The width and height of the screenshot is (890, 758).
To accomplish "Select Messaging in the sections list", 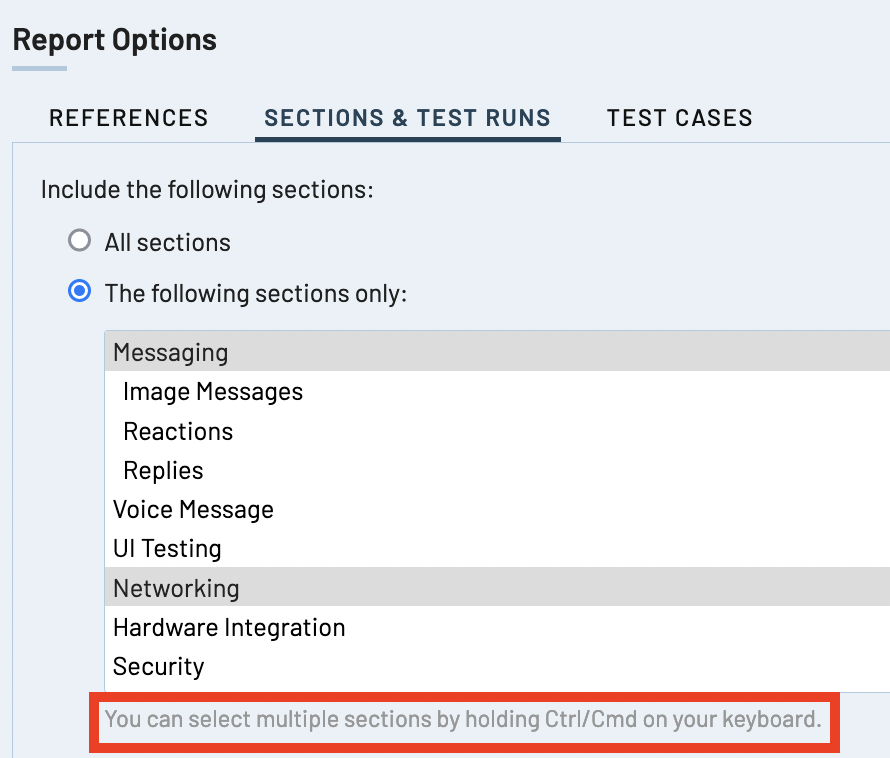I will (170, 352).
